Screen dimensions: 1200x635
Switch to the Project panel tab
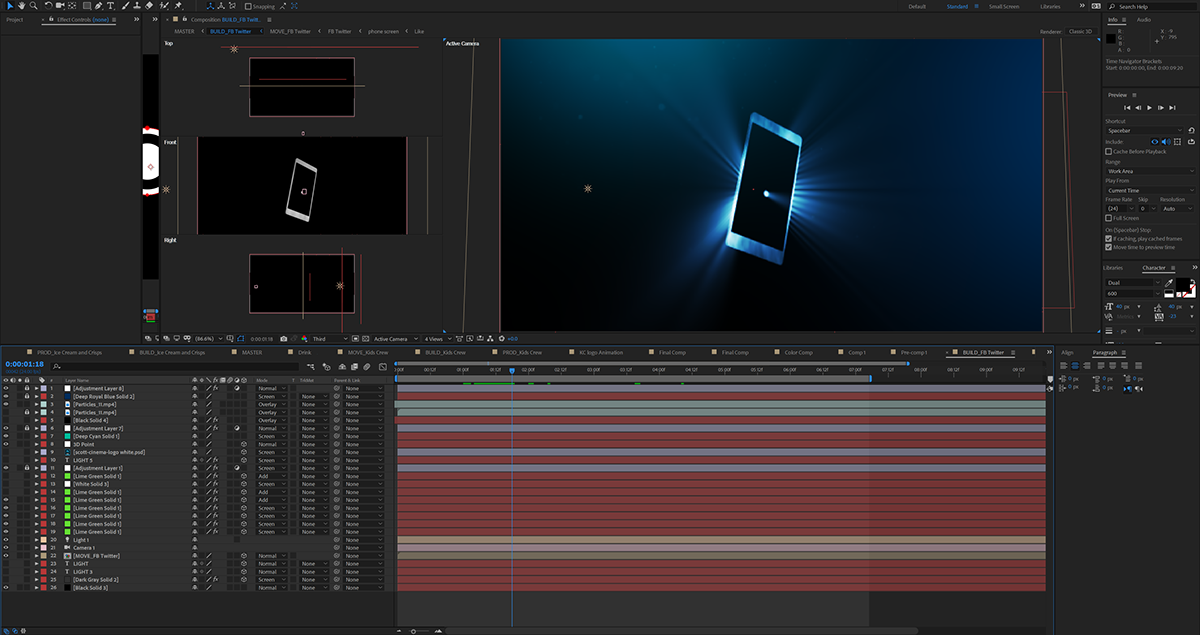pos(16,19)
